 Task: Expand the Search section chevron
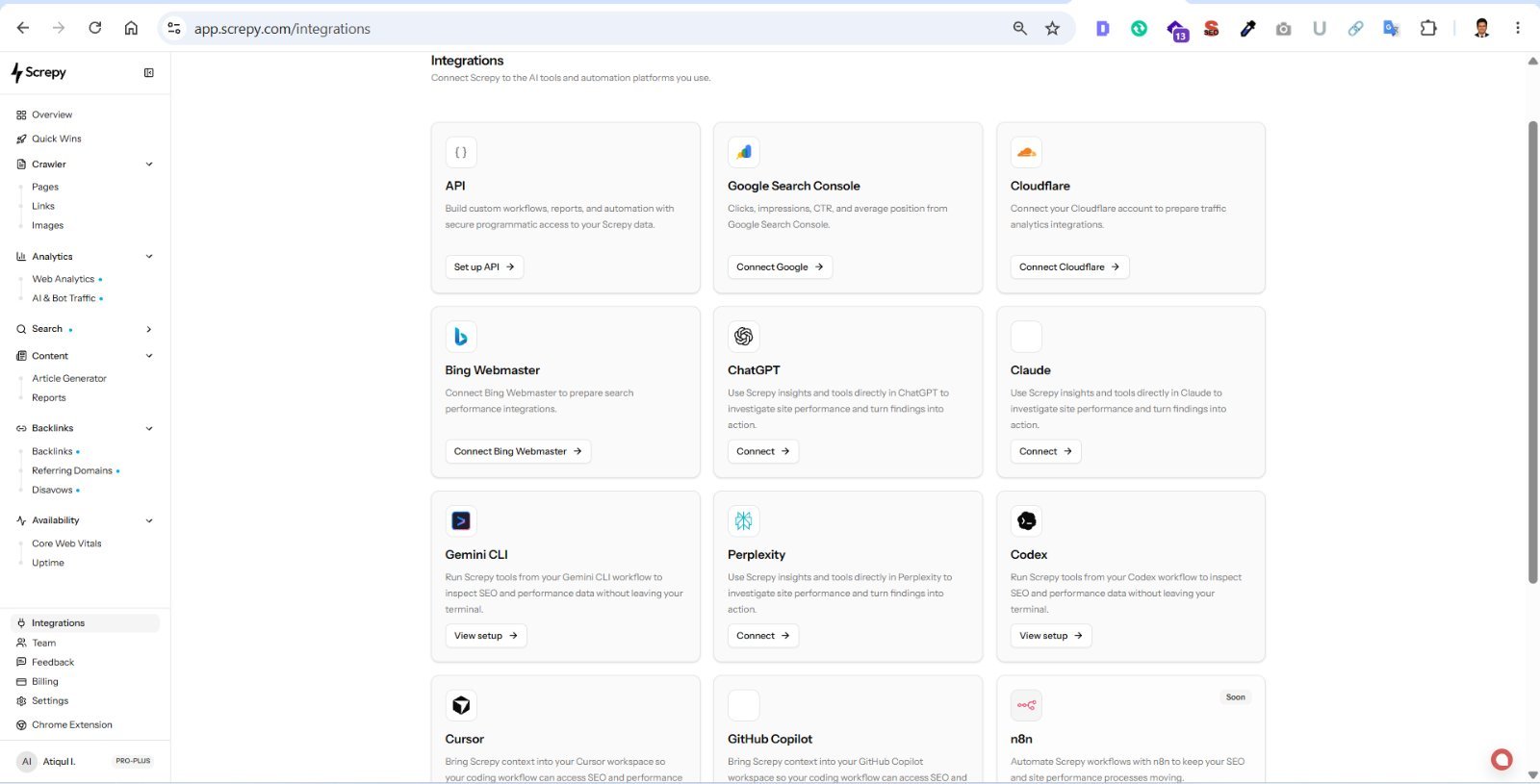[149, 329]
